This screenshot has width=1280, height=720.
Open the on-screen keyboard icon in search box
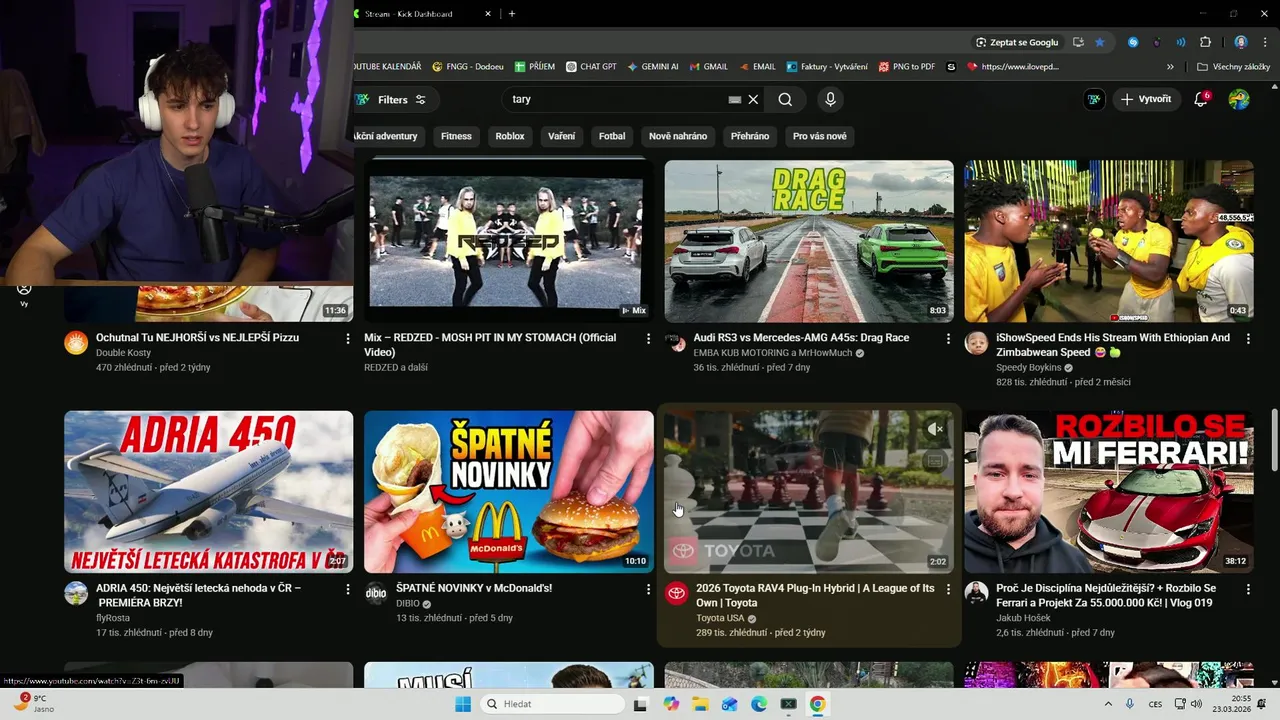pyautogui.click(x=735, y=100)
